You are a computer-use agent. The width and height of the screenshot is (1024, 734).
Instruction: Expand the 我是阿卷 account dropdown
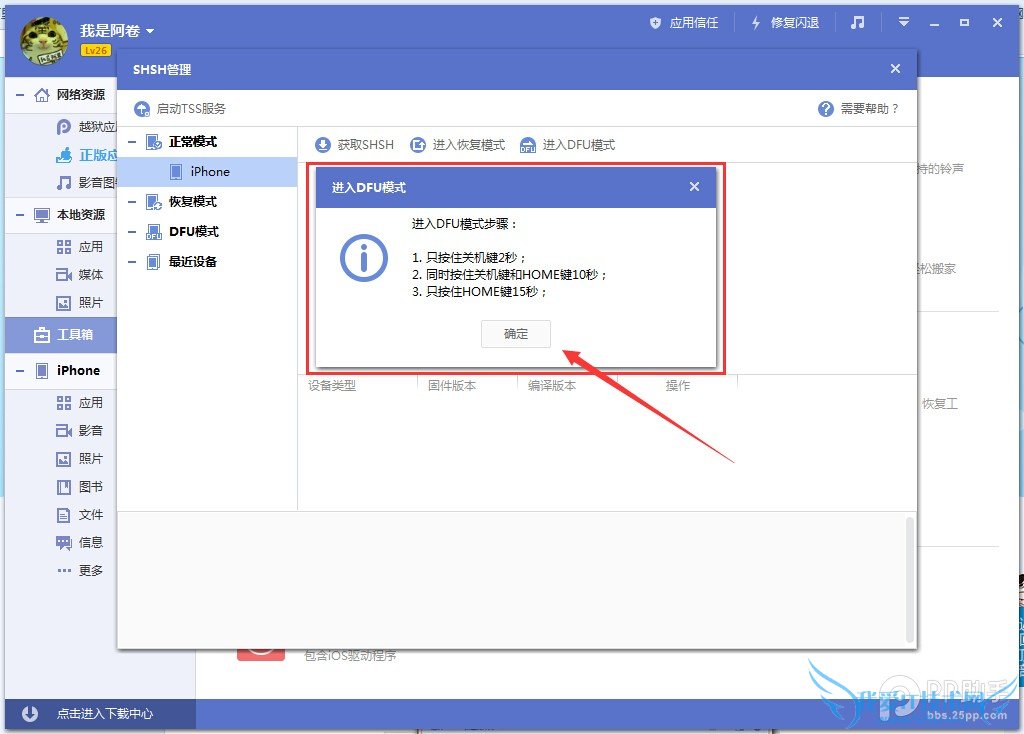click(x=150, y=30)
